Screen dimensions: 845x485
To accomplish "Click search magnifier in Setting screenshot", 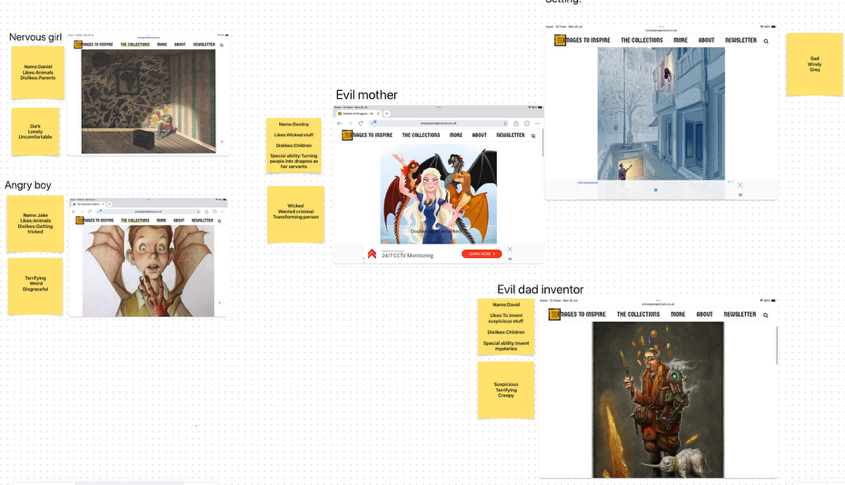I will pos(766,41).
